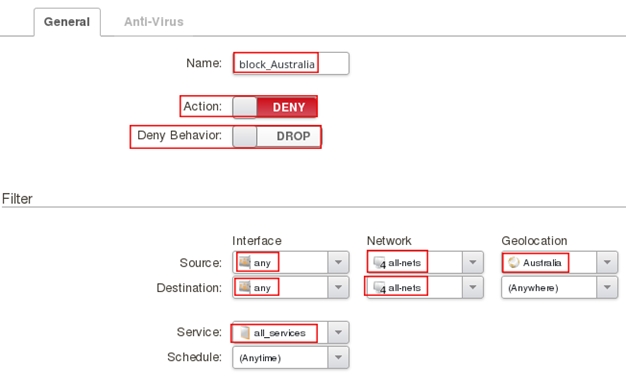Click the Destination Interface 'any' icon
626x390 pixels.
pyautogui.click(x=244, y=287)
